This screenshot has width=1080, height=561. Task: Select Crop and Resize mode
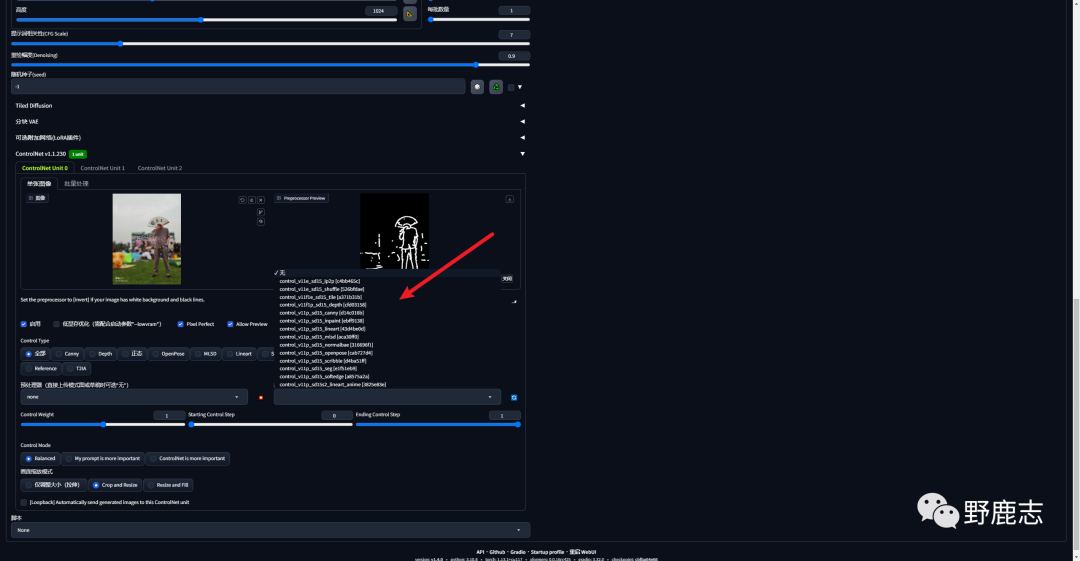pyautogui.click(x=114, y=485)
